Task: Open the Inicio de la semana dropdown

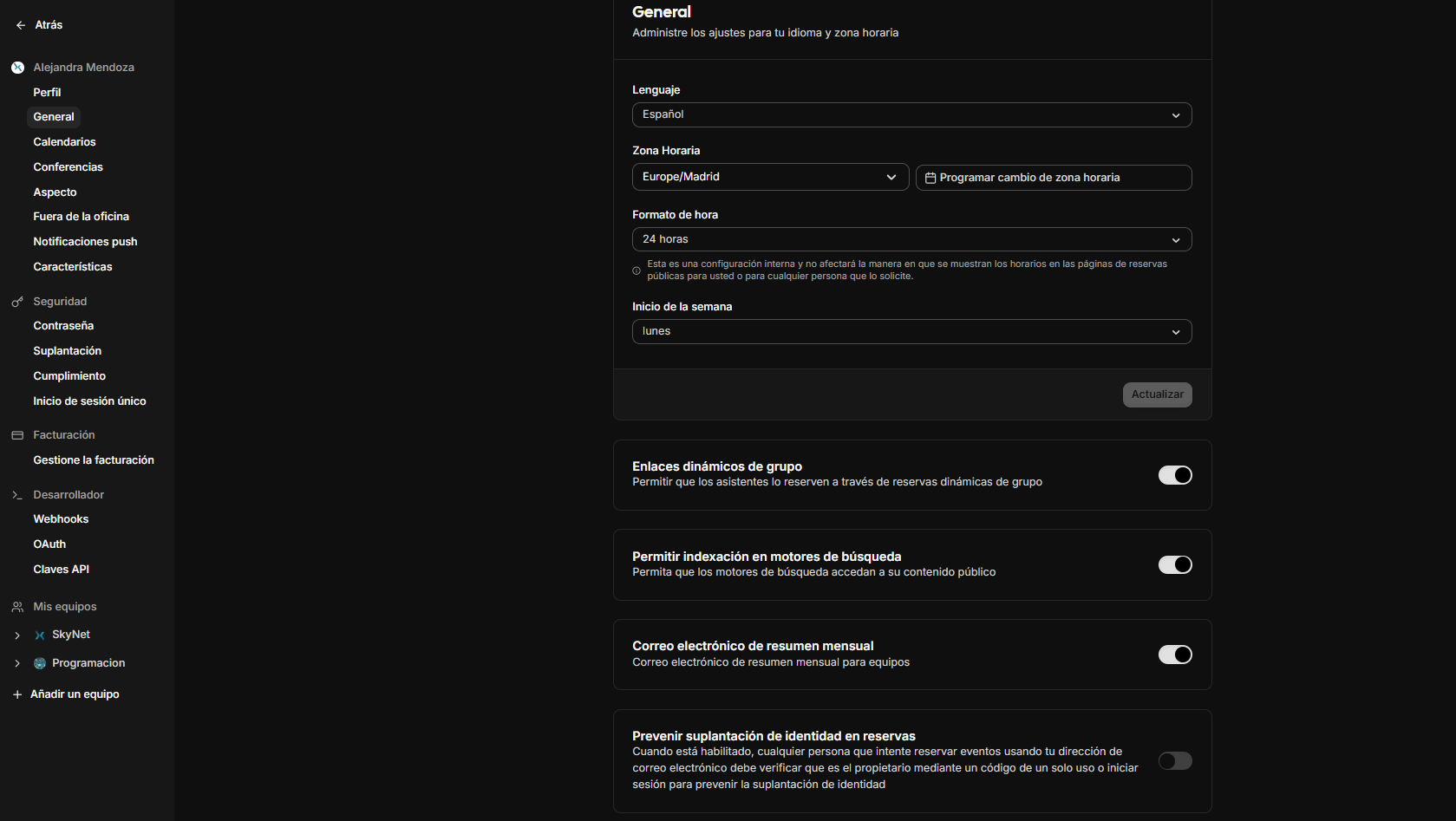Action: click(911, 331)
